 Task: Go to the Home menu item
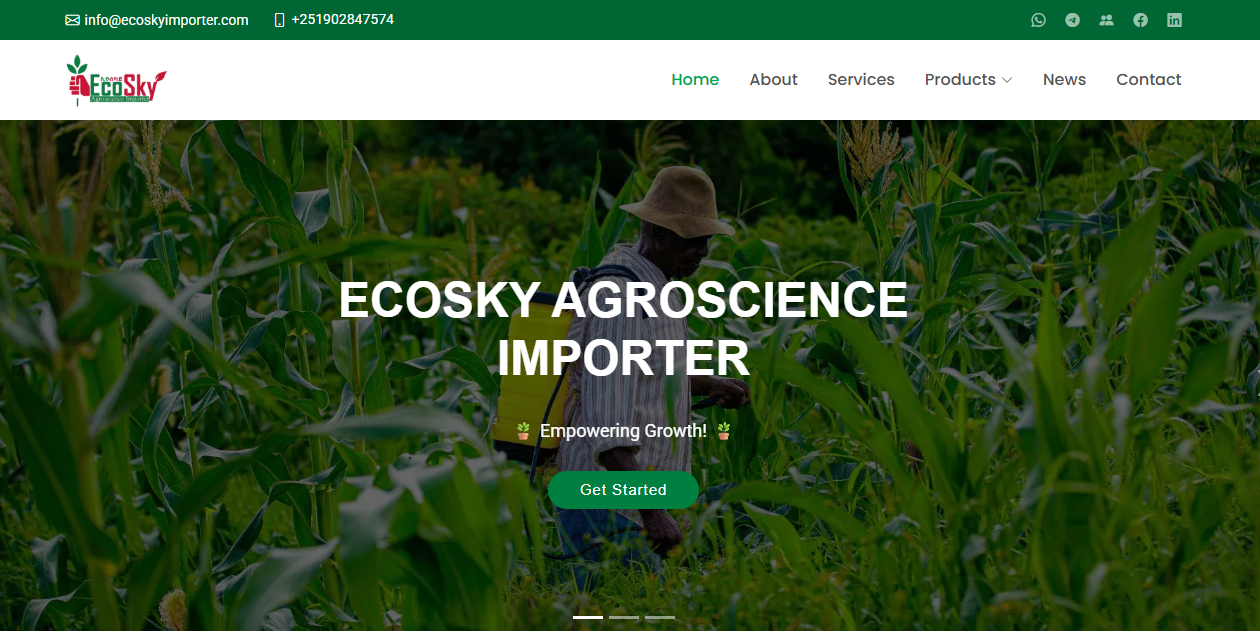click(x=695, y=80)
